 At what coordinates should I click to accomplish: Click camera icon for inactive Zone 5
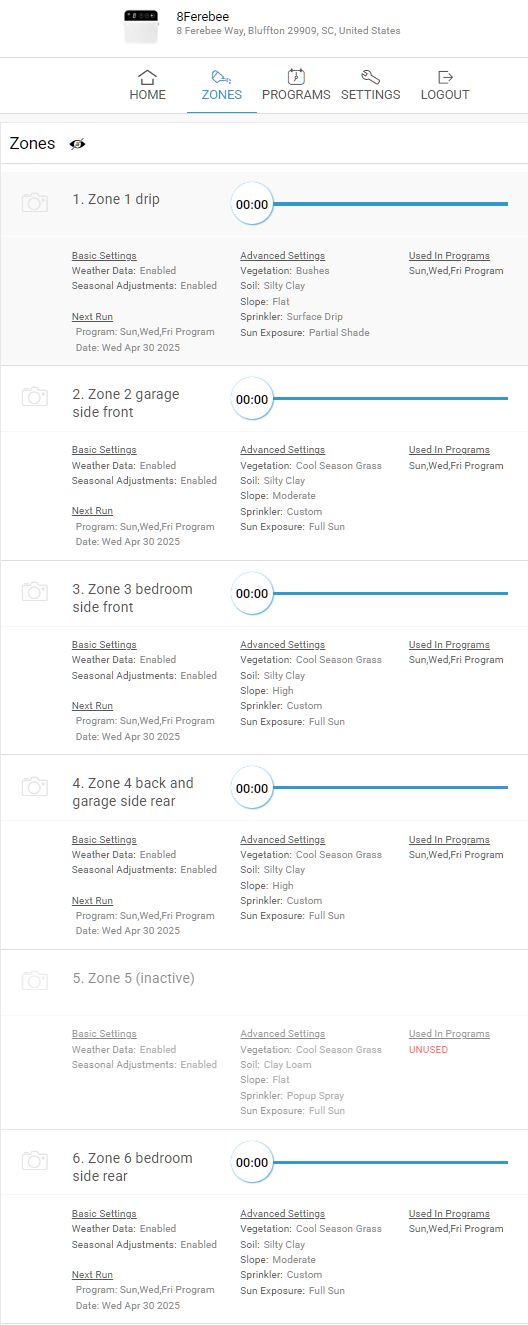point(35,980)
